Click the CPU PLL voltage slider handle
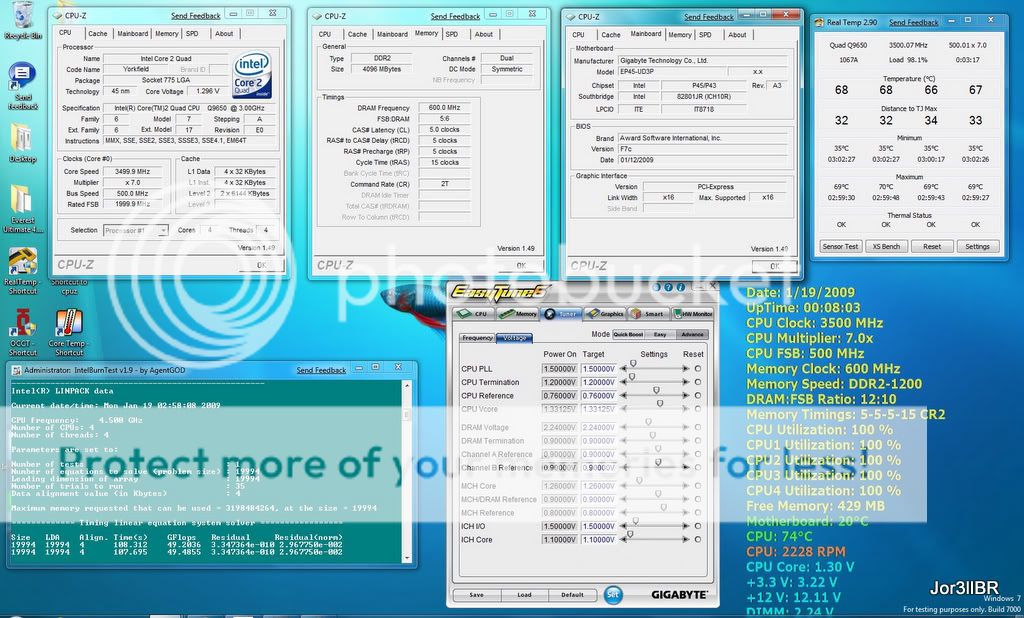Image resolution: width=1024 pixels, height=618 pixels. (x=633, y=365)
